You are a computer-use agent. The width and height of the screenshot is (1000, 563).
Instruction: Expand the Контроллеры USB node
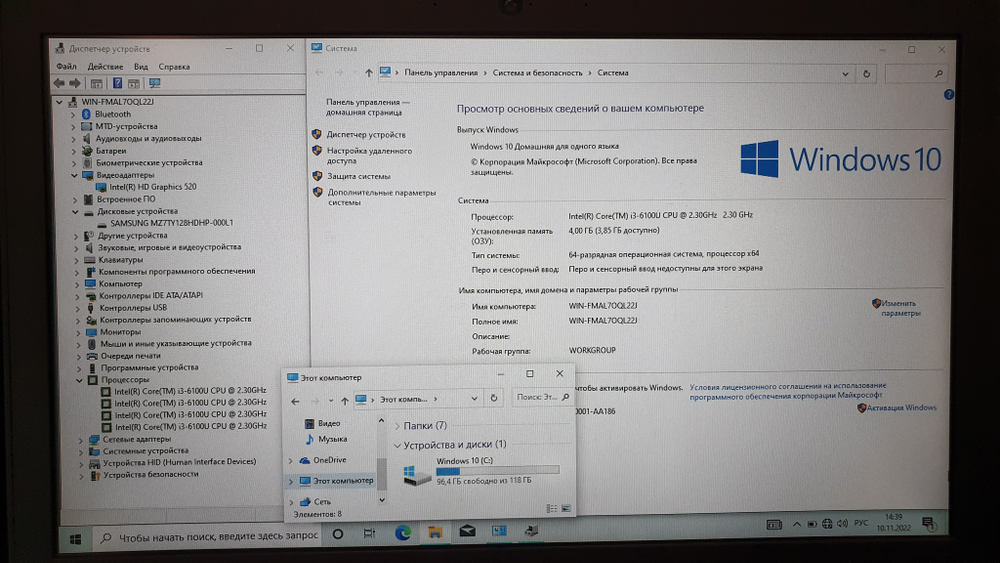click(x=77, y=308)
